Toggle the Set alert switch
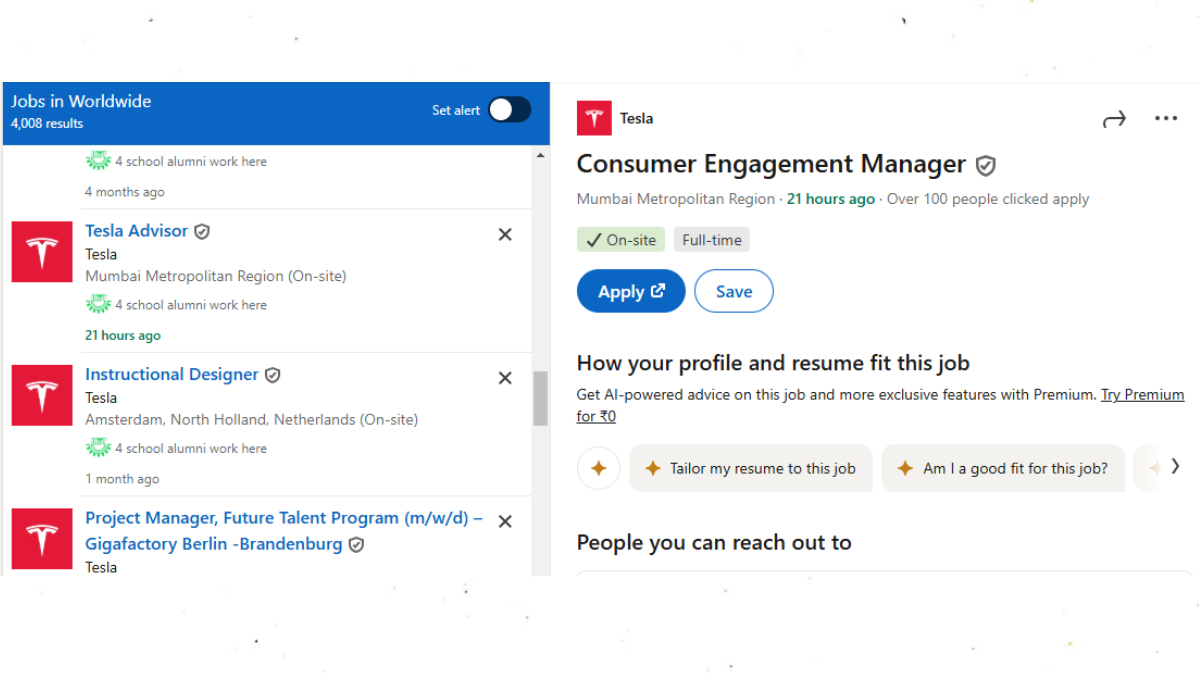 [x=509, y=110]
